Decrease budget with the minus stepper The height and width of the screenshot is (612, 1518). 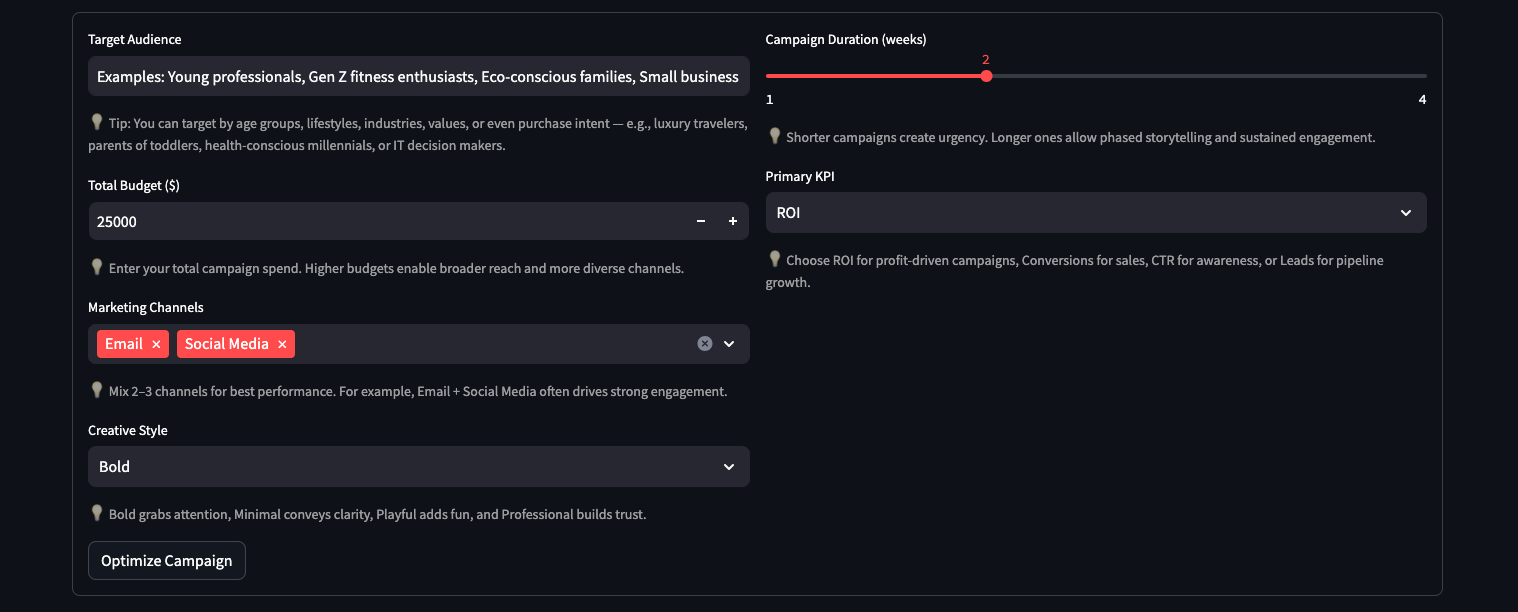(x=701, y=221)
